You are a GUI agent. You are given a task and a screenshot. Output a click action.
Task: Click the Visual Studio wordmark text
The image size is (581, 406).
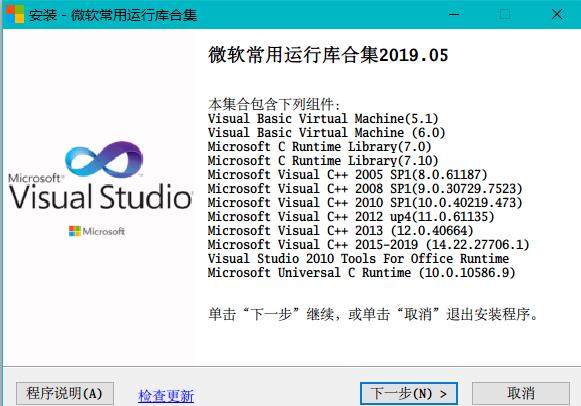100,196
